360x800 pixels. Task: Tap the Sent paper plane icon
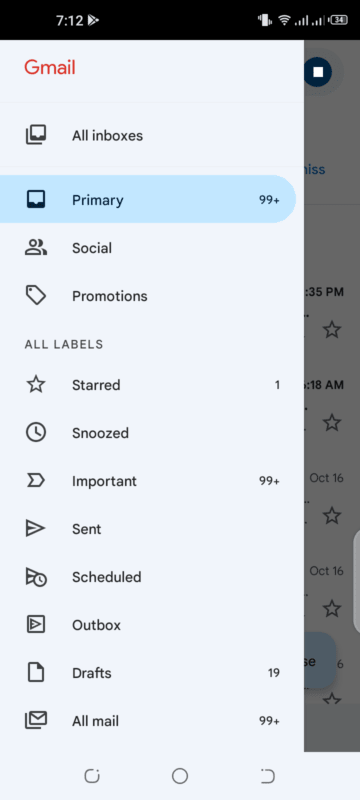pyautogui.click(x=36, y=529)
